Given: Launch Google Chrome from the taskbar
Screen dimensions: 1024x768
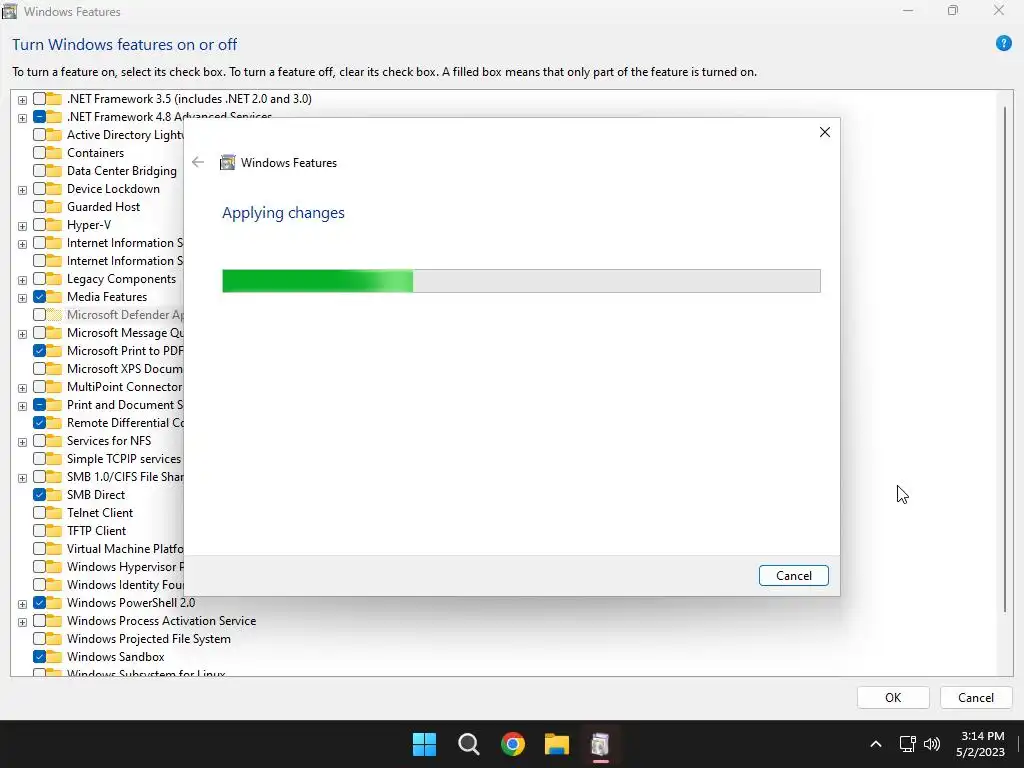Looking at the screenshot, I should [513, 744].
